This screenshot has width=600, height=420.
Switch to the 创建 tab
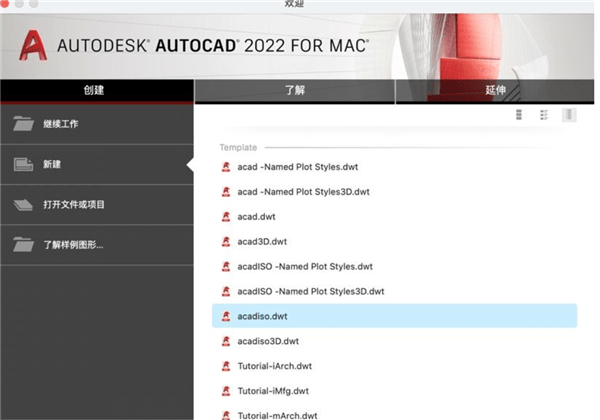[97, 91]
